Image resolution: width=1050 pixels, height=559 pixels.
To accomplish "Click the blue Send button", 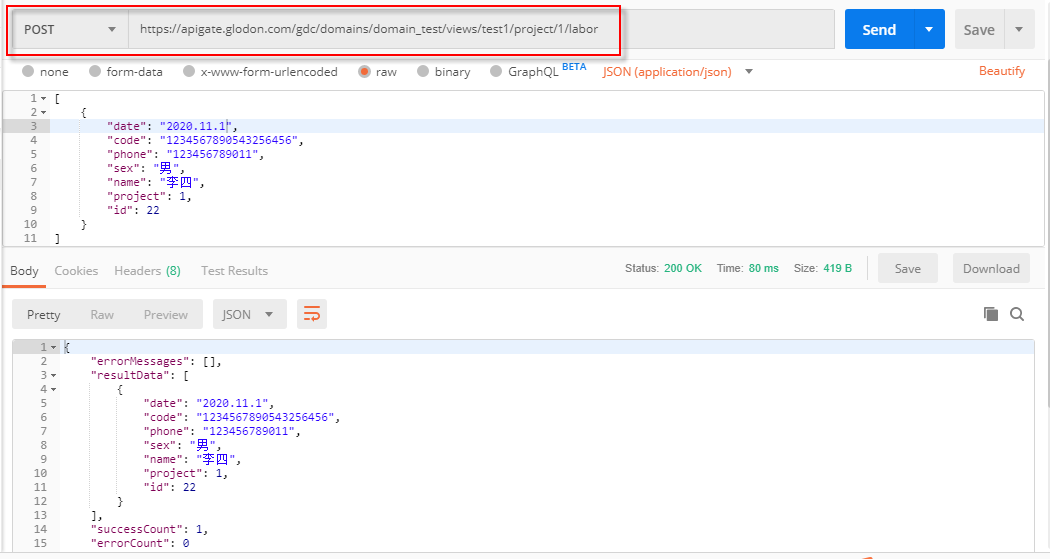I will [879, 29].
